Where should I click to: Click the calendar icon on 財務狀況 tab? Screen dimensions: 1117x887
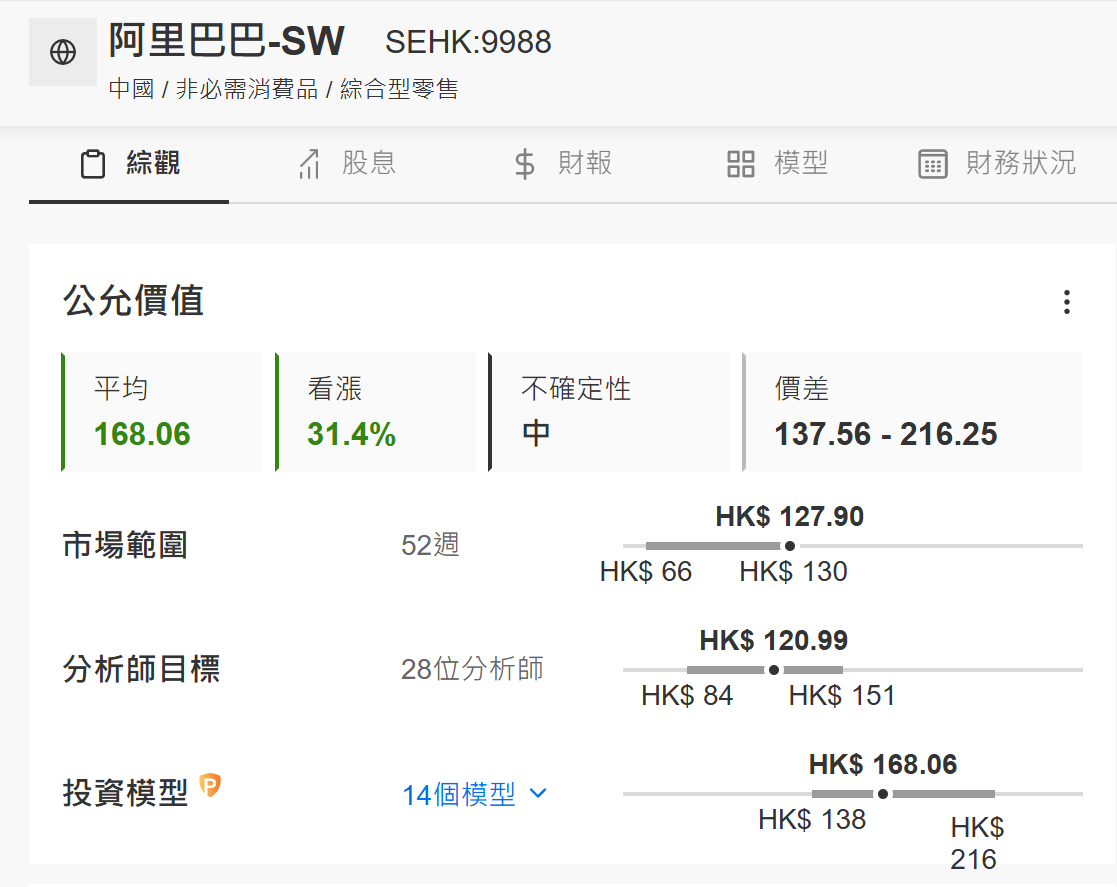coord(933,164)
